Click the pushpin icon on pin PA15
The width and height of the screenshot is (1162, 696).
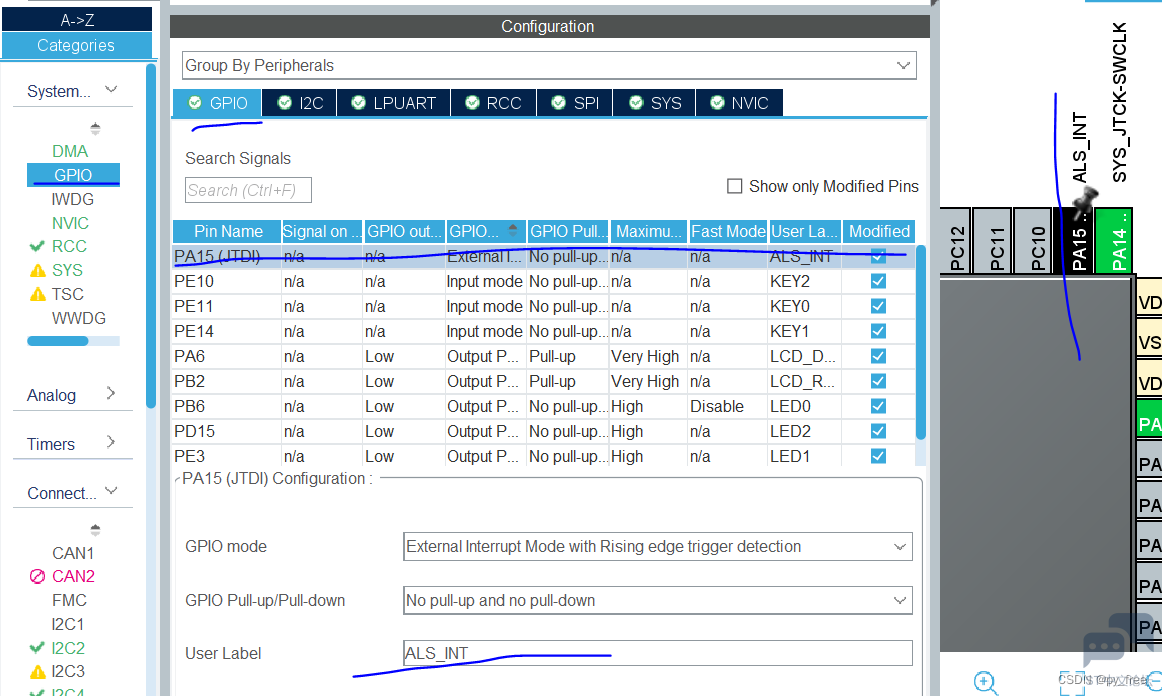[x=1084, y=200]
